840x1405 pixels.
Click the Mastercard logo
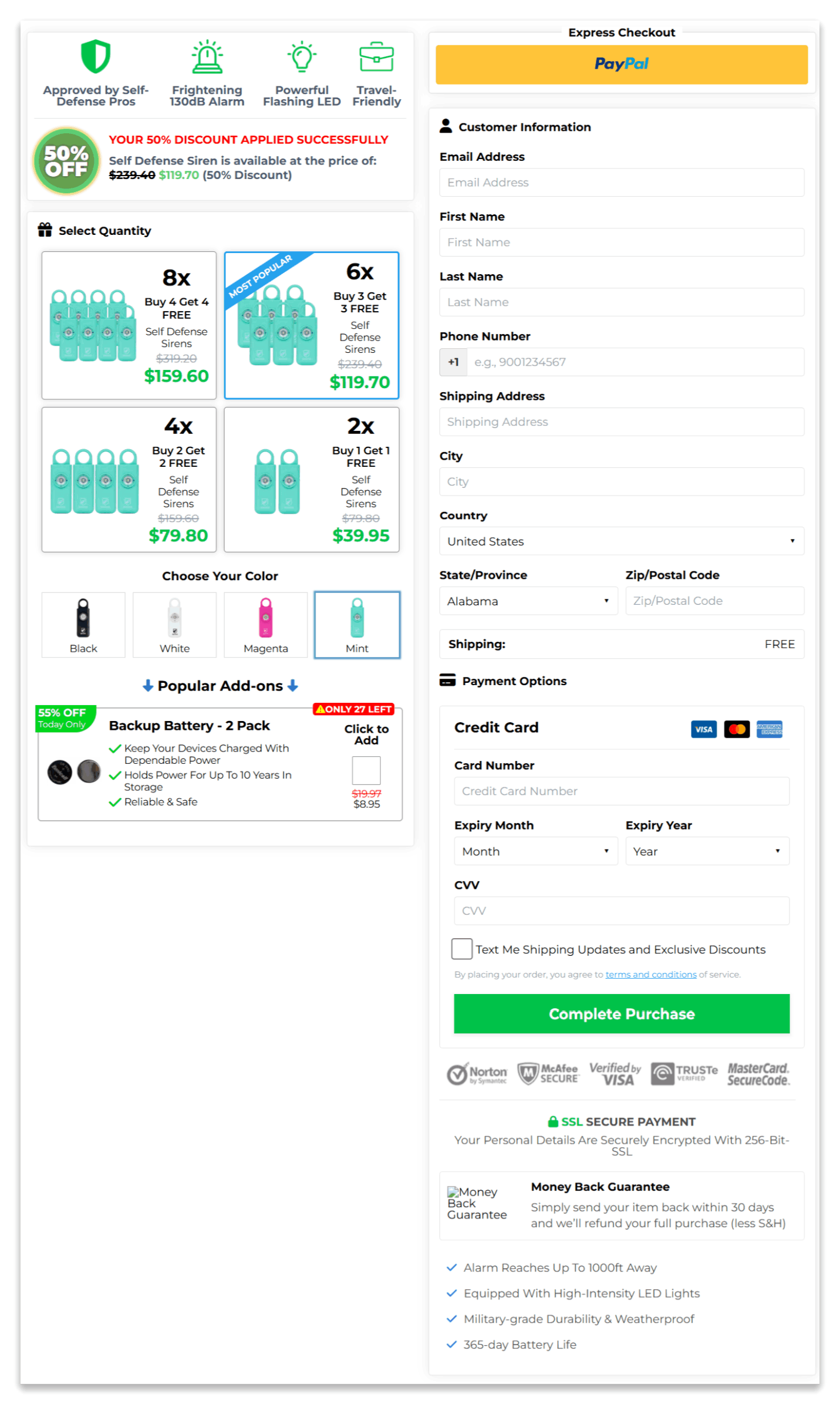pyautogui.click(x=736, y=729)
